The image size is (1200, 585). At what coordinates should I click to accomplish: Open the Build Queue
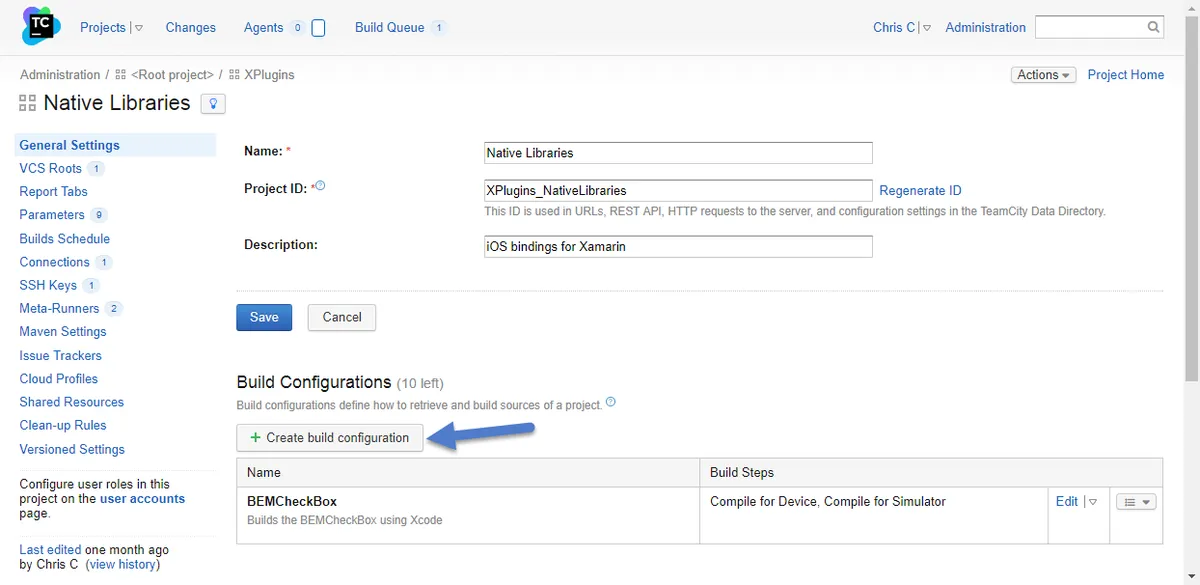(389, 28)
